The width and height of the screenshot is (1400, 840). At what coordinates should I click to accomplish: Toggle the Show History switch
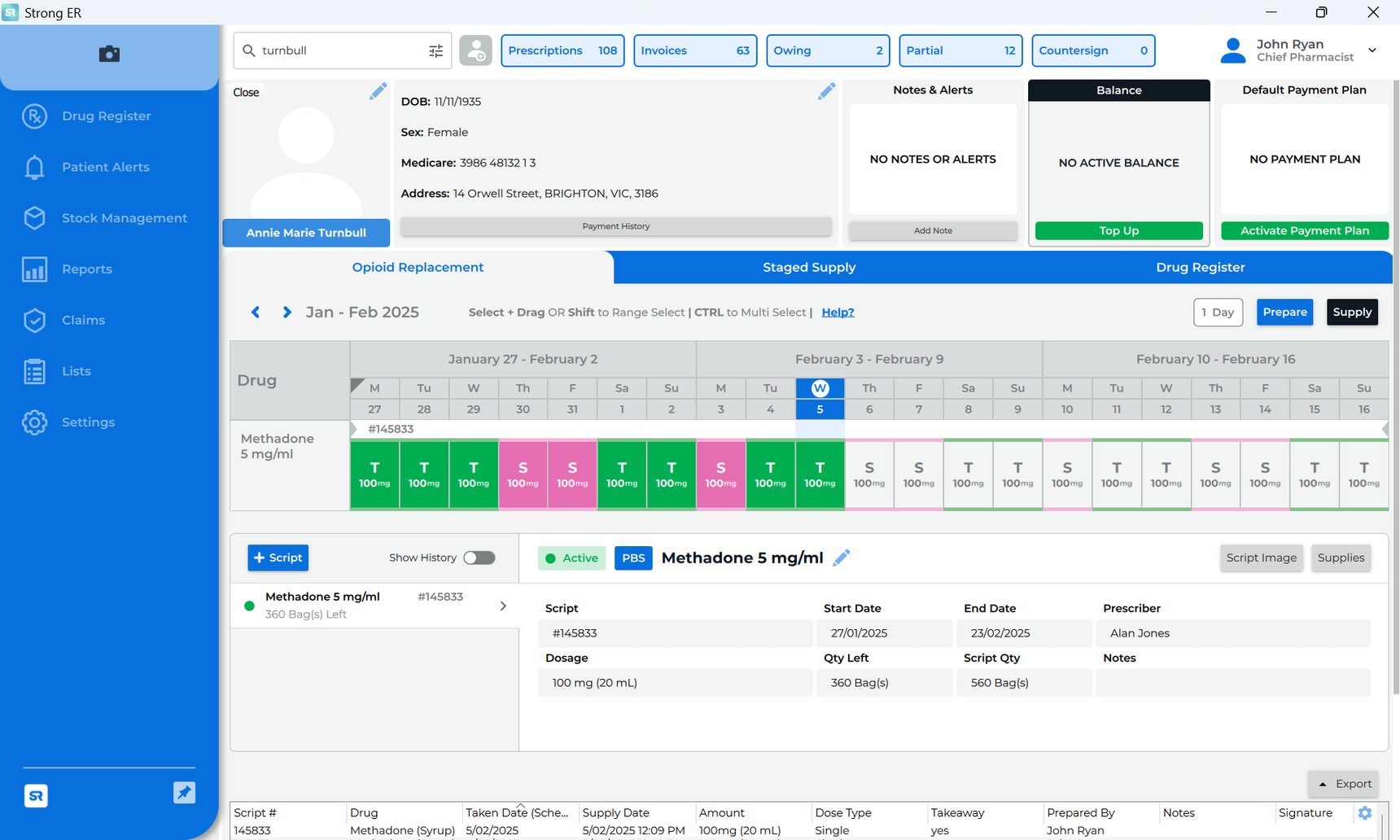pos(479,558)
